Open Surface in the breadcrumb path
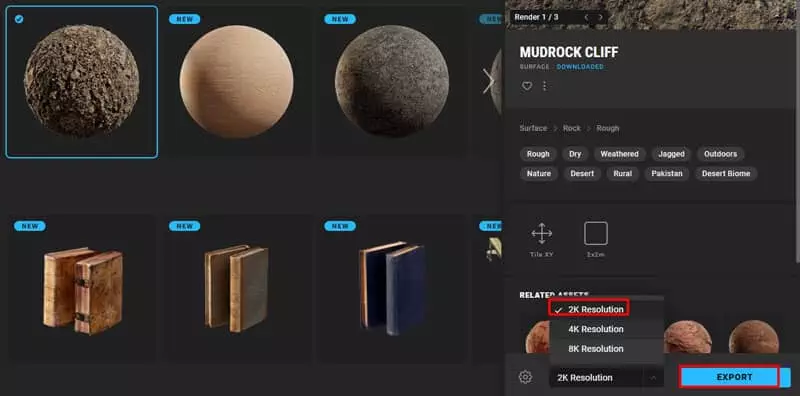The image size is (800, 396). (x=533, y=129)
